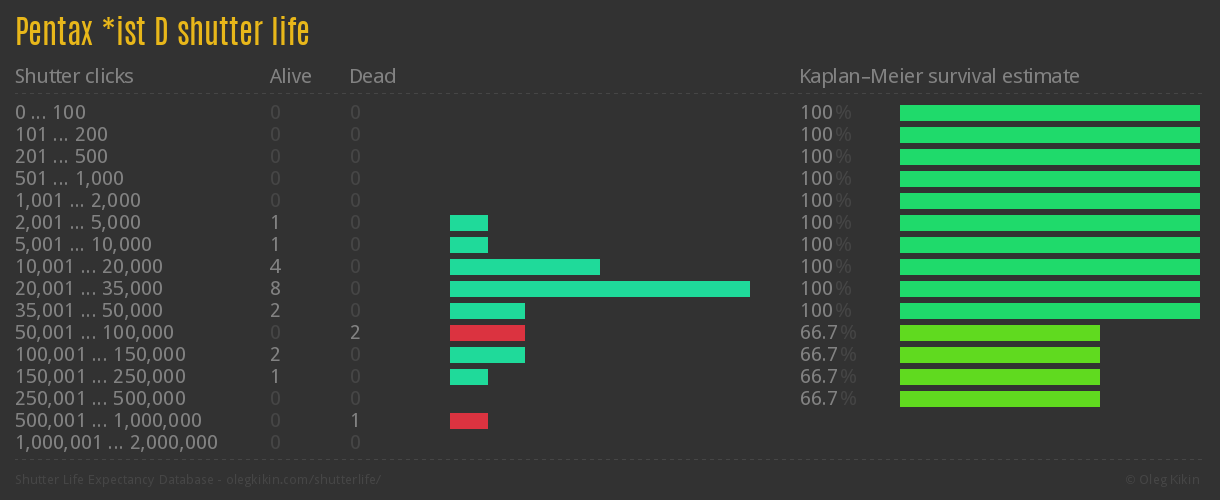Select the "Alive" column header
Image resolution: width=1220 pixels, height=500 pixels.
pyautogui.click(x=290, y=76)
